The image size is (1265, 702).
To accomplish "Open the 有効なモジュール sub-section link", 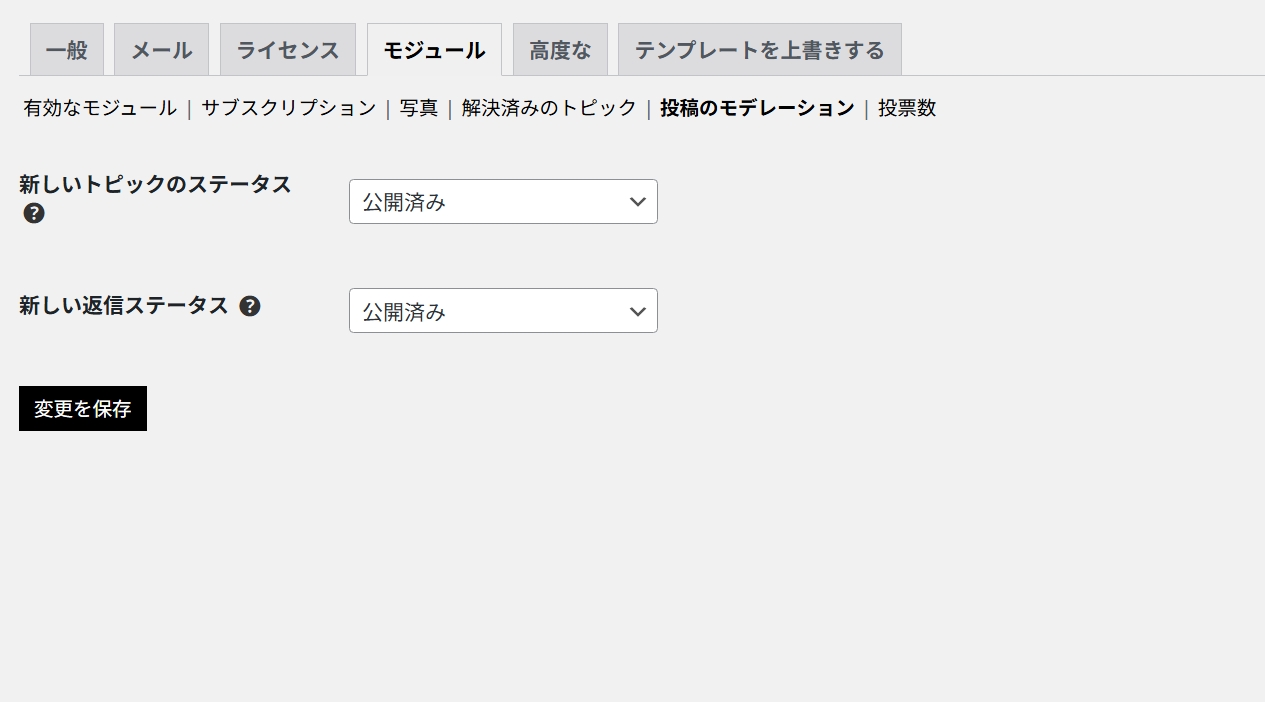I will [x=100, y=108].
